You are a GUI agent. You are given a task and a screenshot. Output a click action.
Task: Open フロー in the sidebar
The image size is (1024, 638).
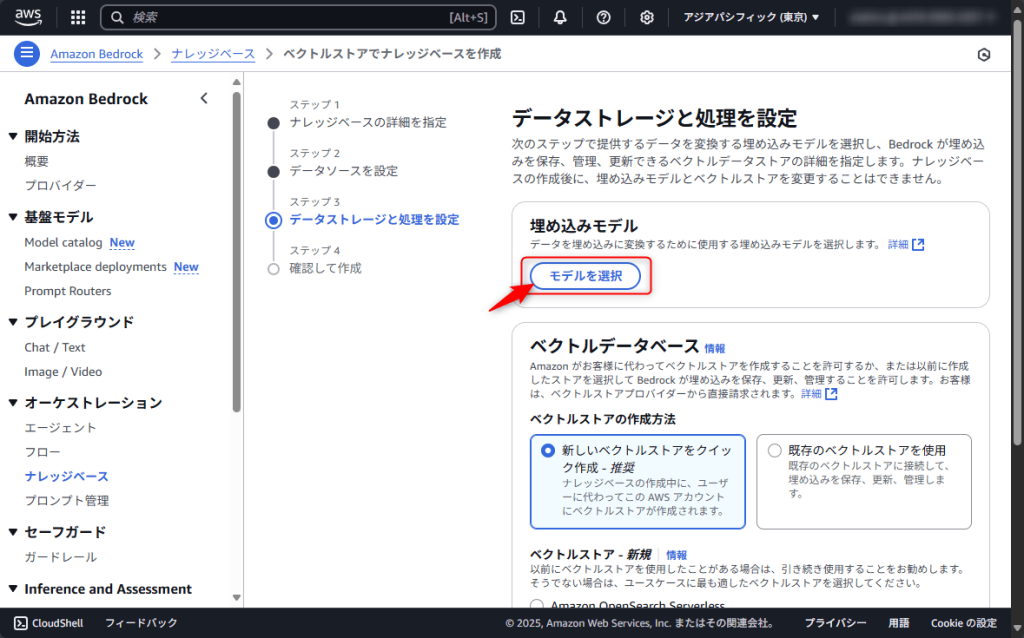click(42, 452)
